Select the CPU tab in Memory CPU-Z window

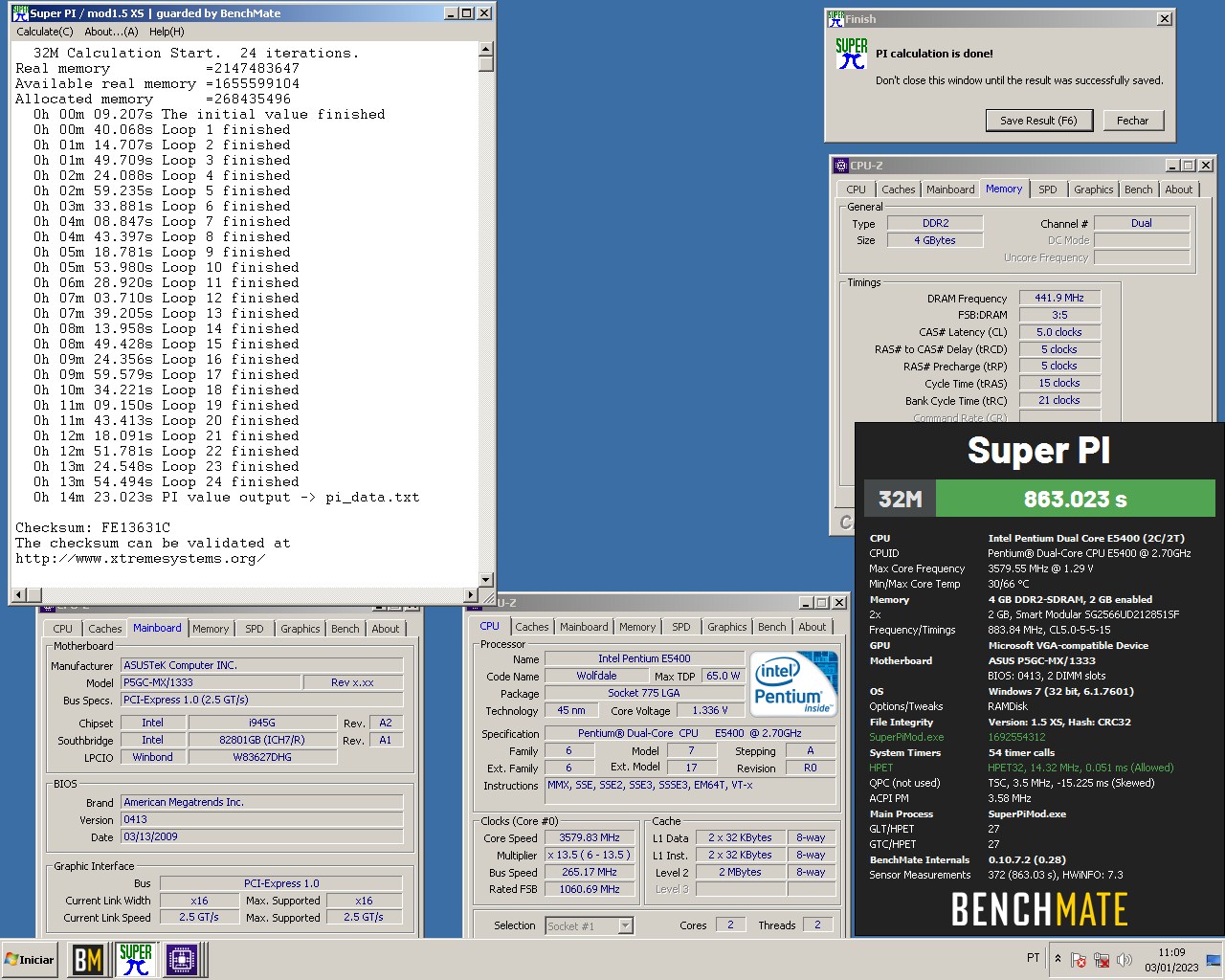pos(856,189)
